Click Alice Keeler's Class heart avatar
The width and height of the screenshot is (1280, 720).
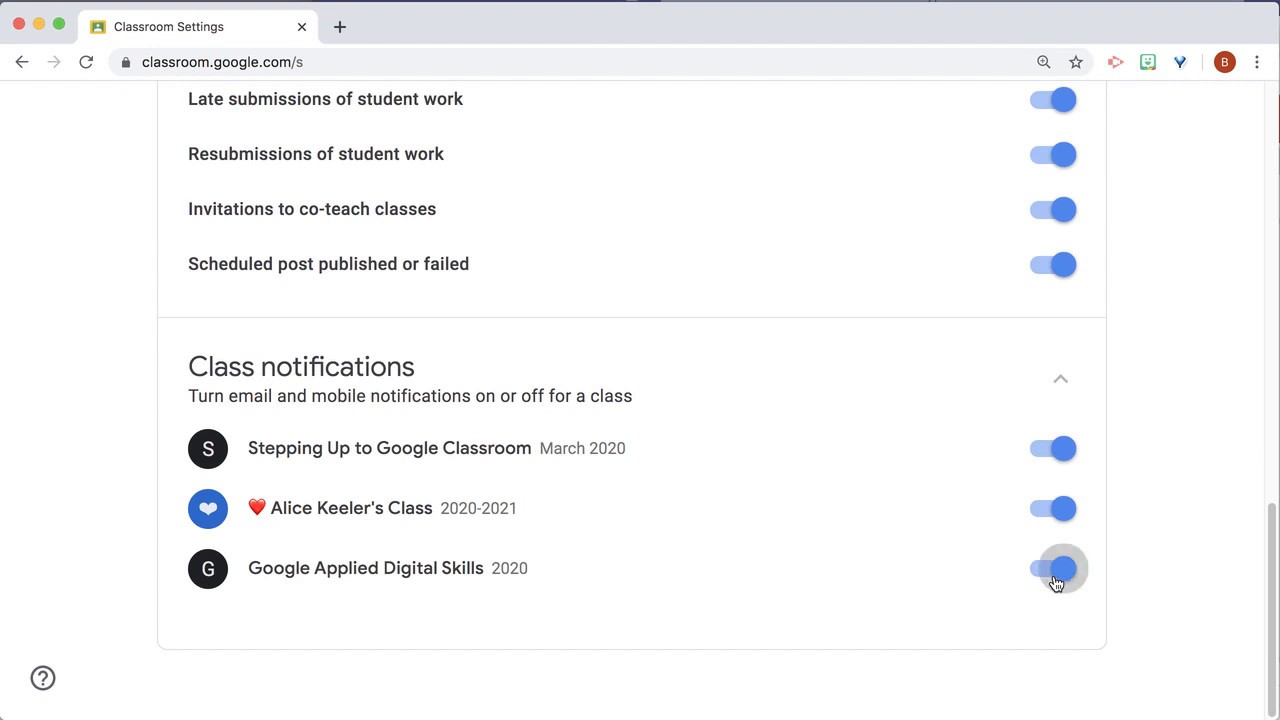[208, 508]
